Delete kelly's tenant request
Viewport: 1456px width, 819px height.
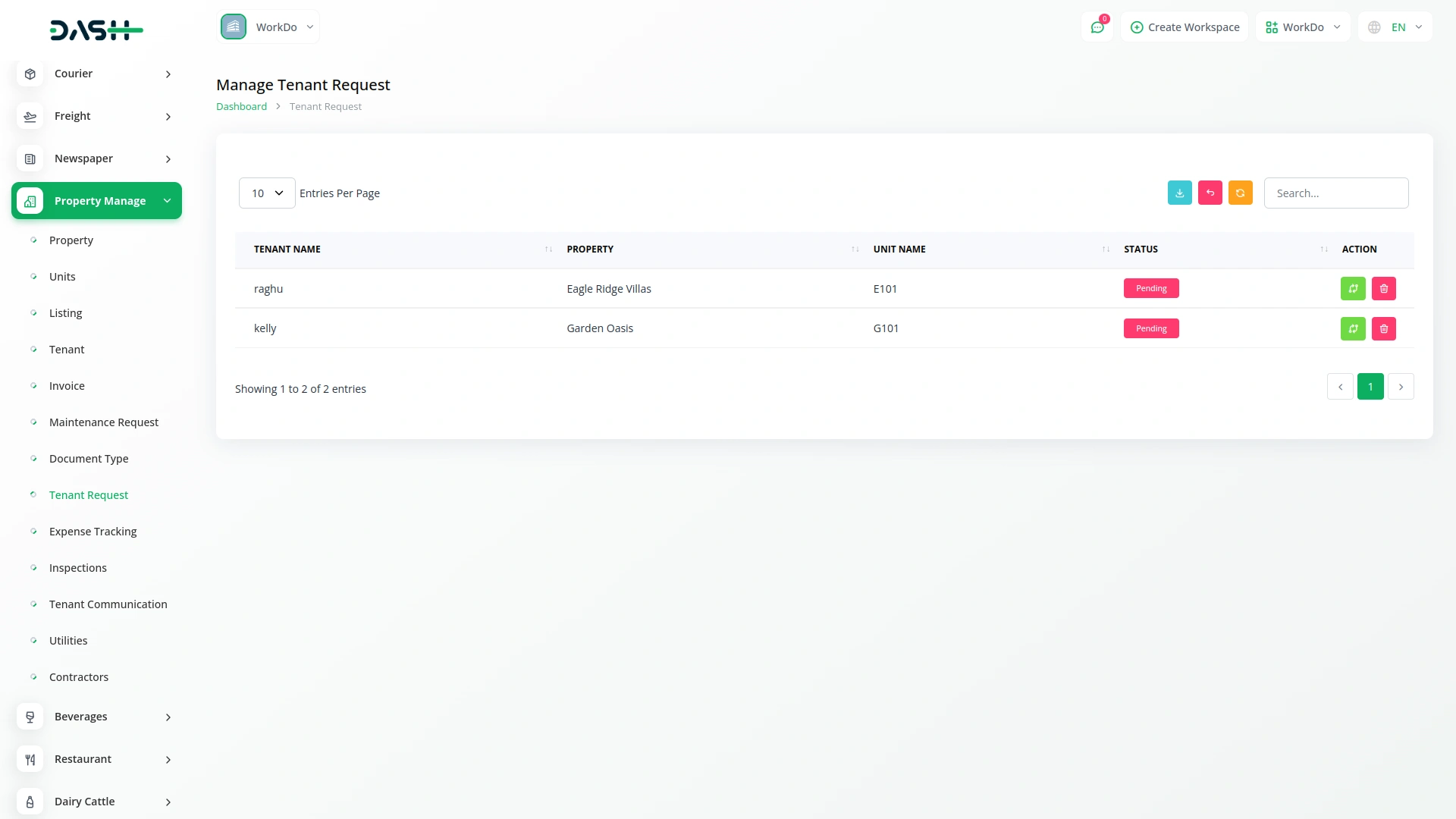1383,329
